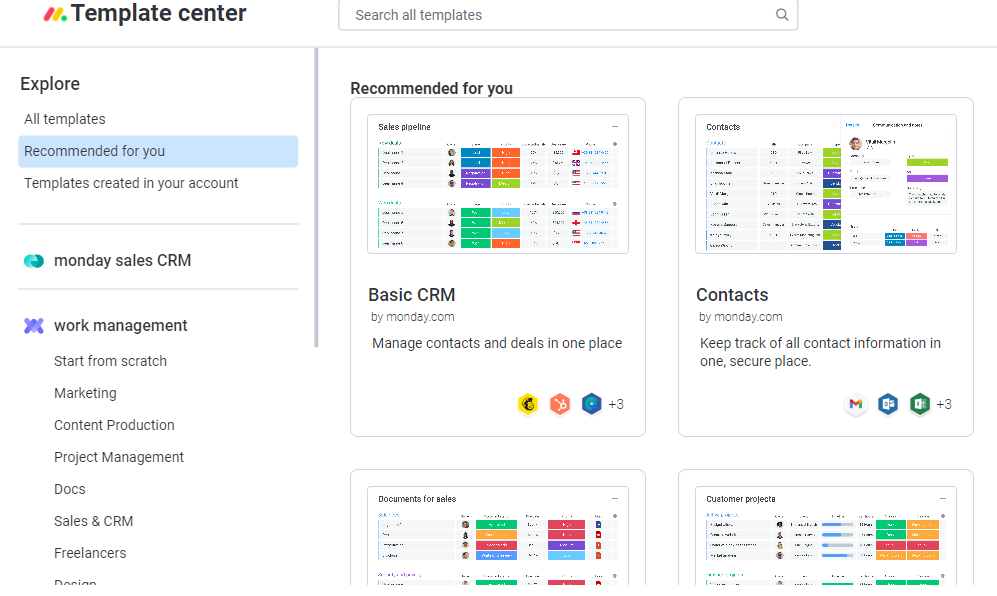Viewport: 997px width, 596px height.
Task: Open All templates in the Explore sidebar
Action: (65, 119)
